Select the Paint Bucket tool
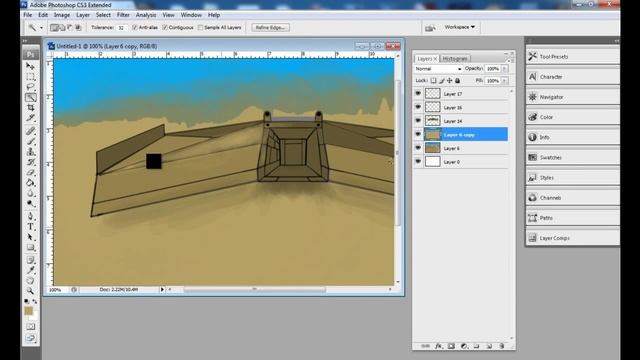Screen dimensions: 640x360 click(x=30, y=182)
